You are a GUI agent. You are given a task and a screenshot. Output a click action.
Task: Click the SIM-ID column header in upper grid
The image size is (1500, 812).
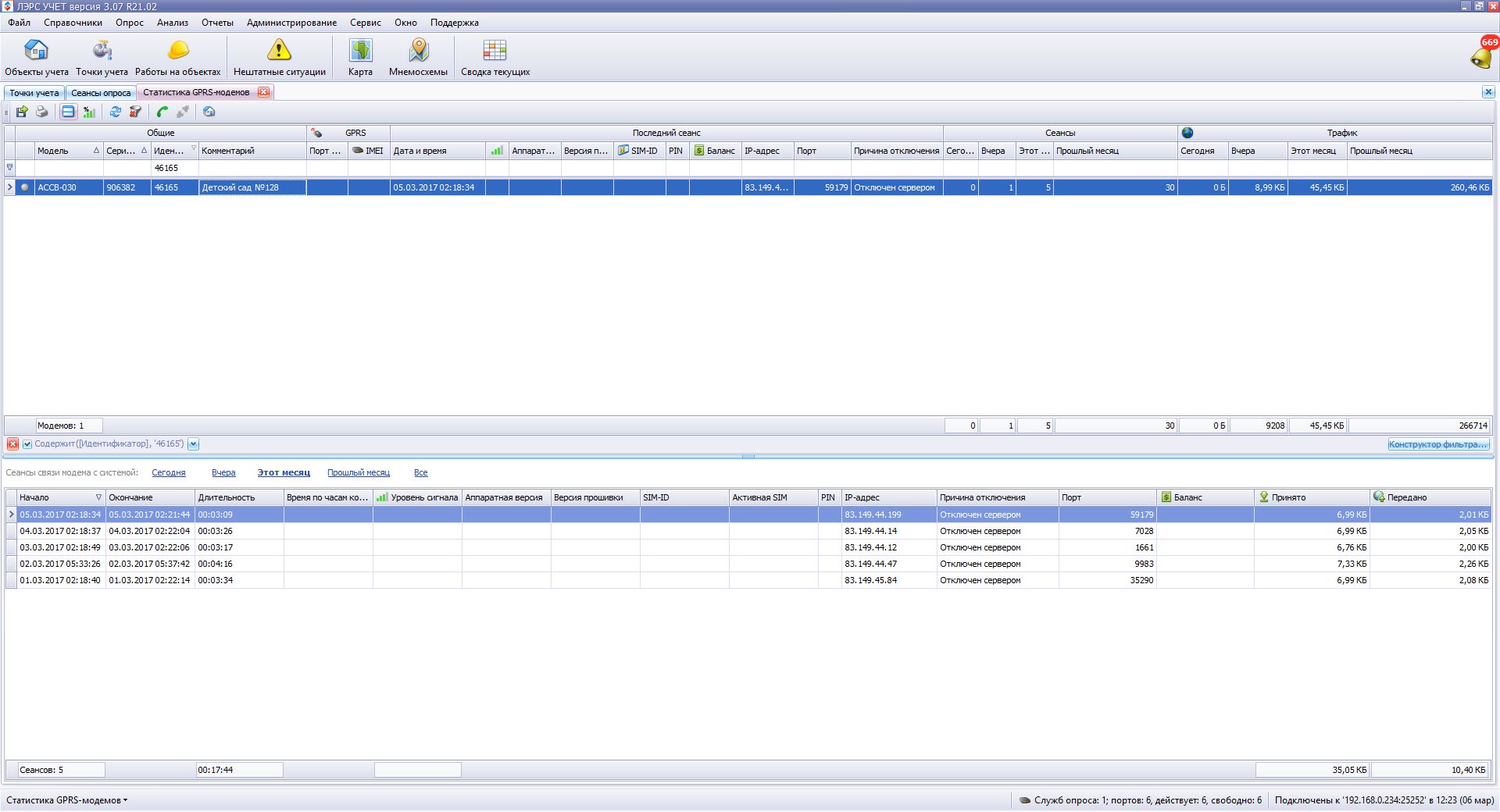tap(639, 151)
